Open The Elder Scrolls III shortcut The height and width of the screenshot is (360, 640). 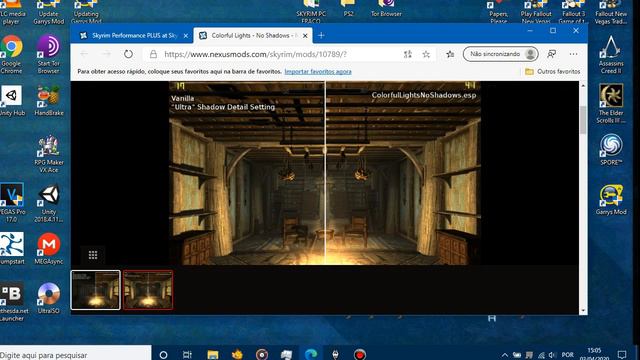[611, 103]
